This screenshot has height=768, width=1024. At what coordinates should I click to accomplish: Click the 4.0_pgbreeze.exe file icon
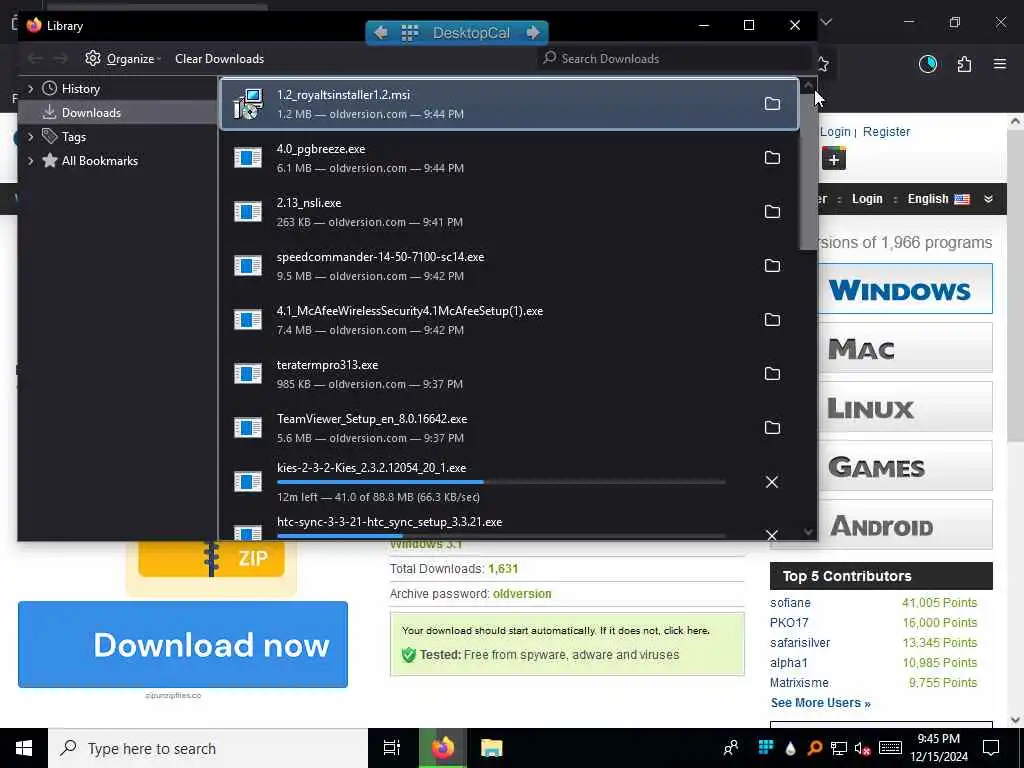click(248, 158)
